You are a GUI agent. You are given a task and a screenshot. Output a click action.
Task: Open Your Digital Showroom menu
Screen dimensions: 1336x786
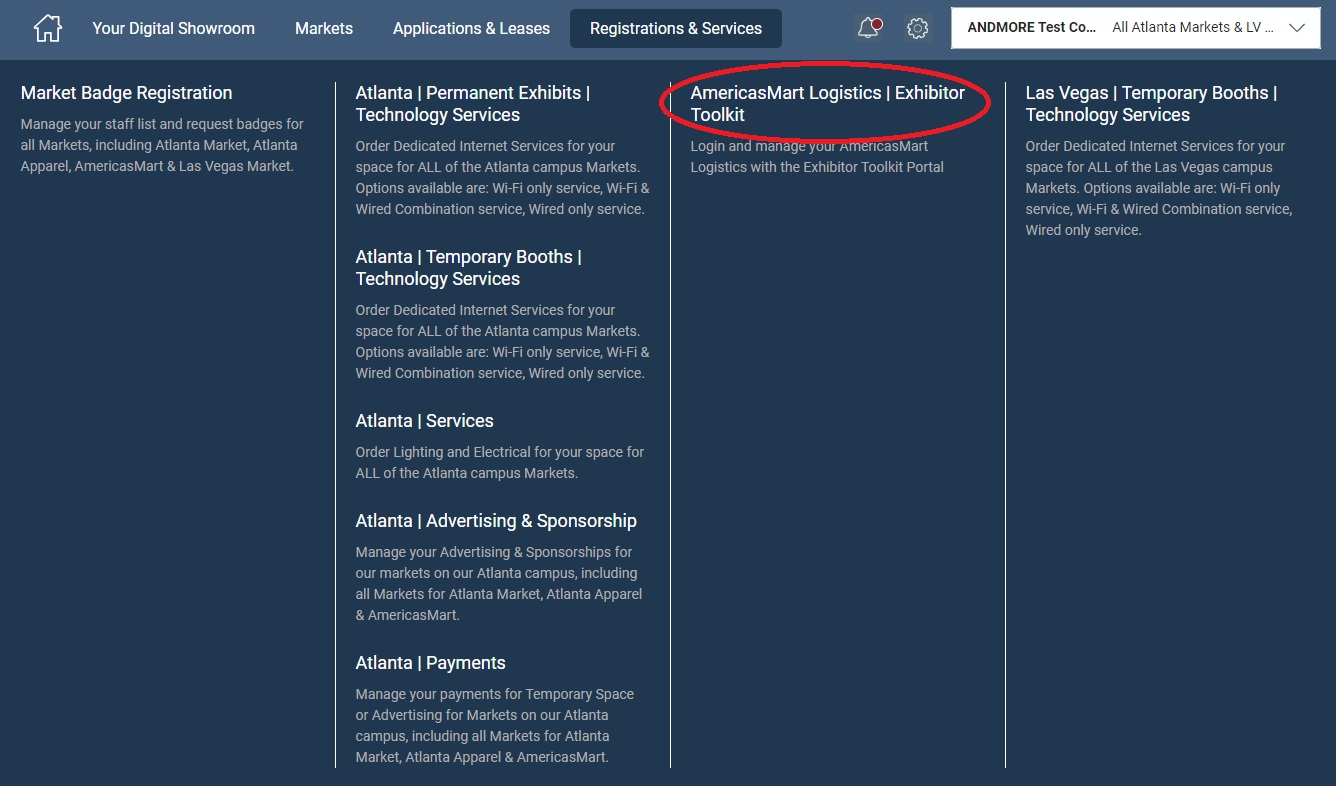(174, 28)
